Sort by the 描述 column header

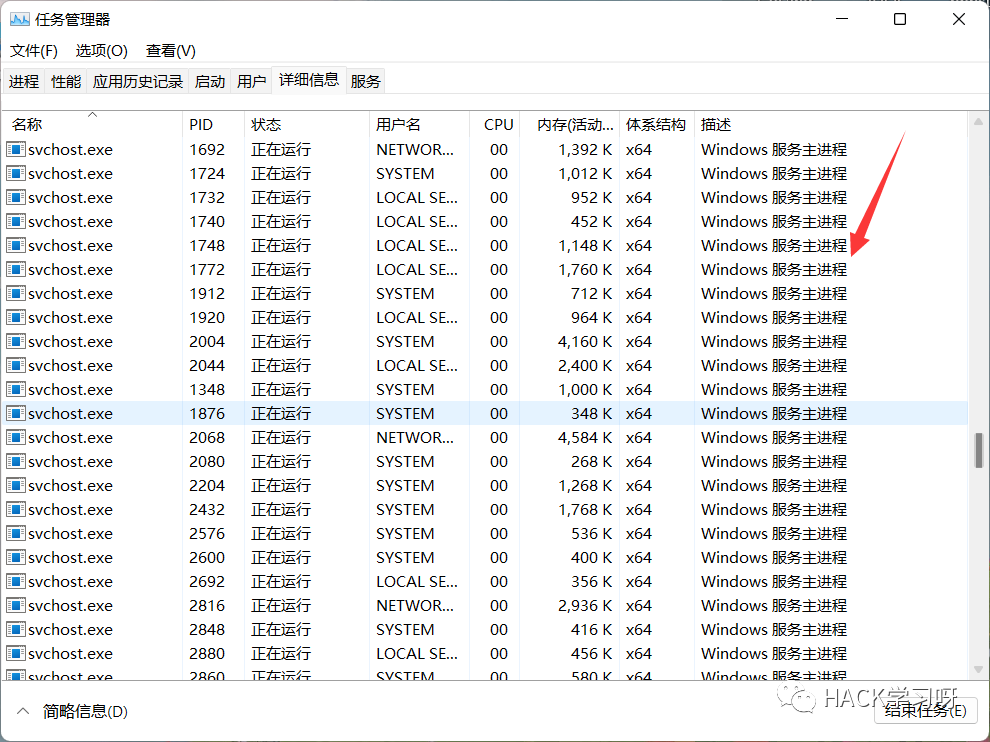[830, 124]
